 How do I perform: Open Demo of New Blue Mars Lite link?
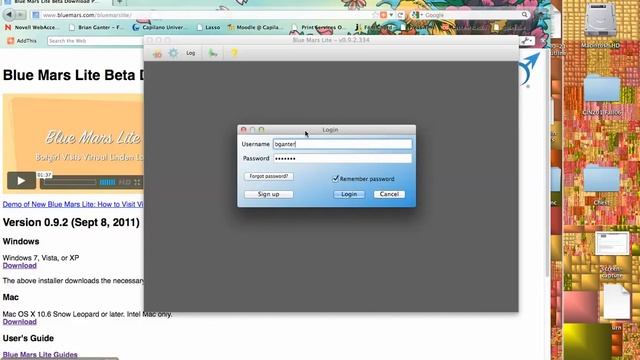[x=73, y=204]
